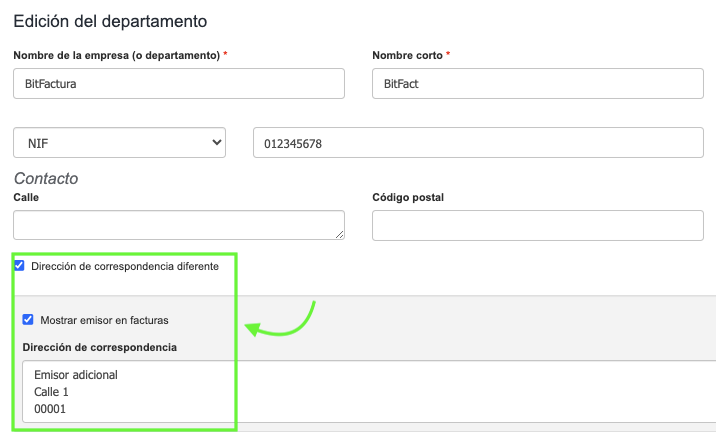Click the 'Nombre de la empresa (o departamento)' label
This screenshot has height=448, width=716.
click(x=117, y=54)
